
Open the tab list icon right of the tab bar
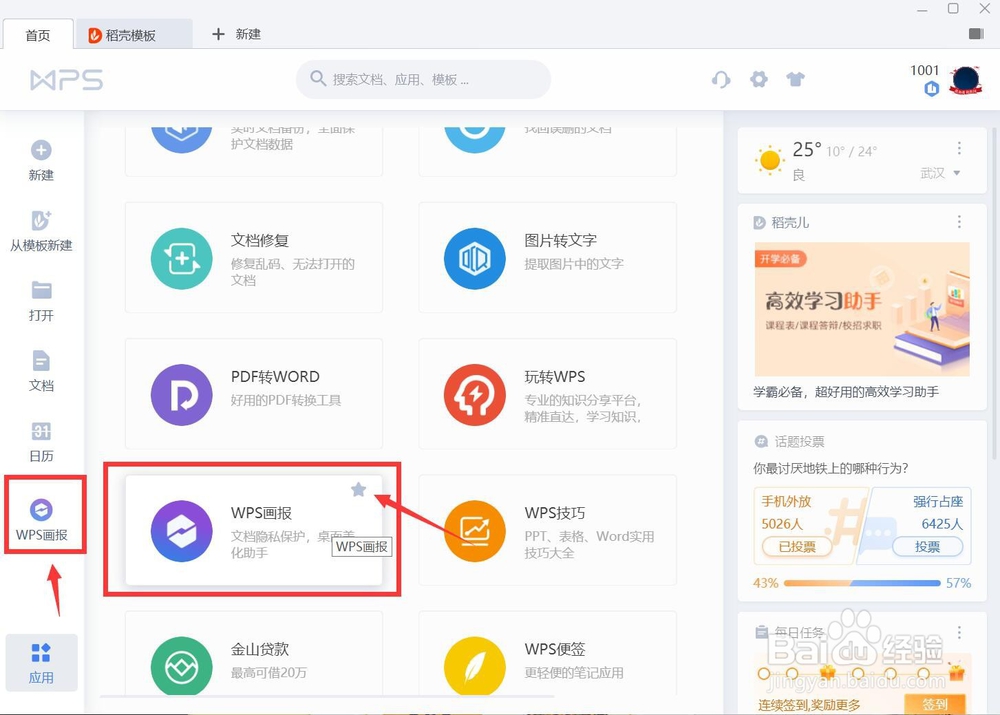click(x=977, y=34)
